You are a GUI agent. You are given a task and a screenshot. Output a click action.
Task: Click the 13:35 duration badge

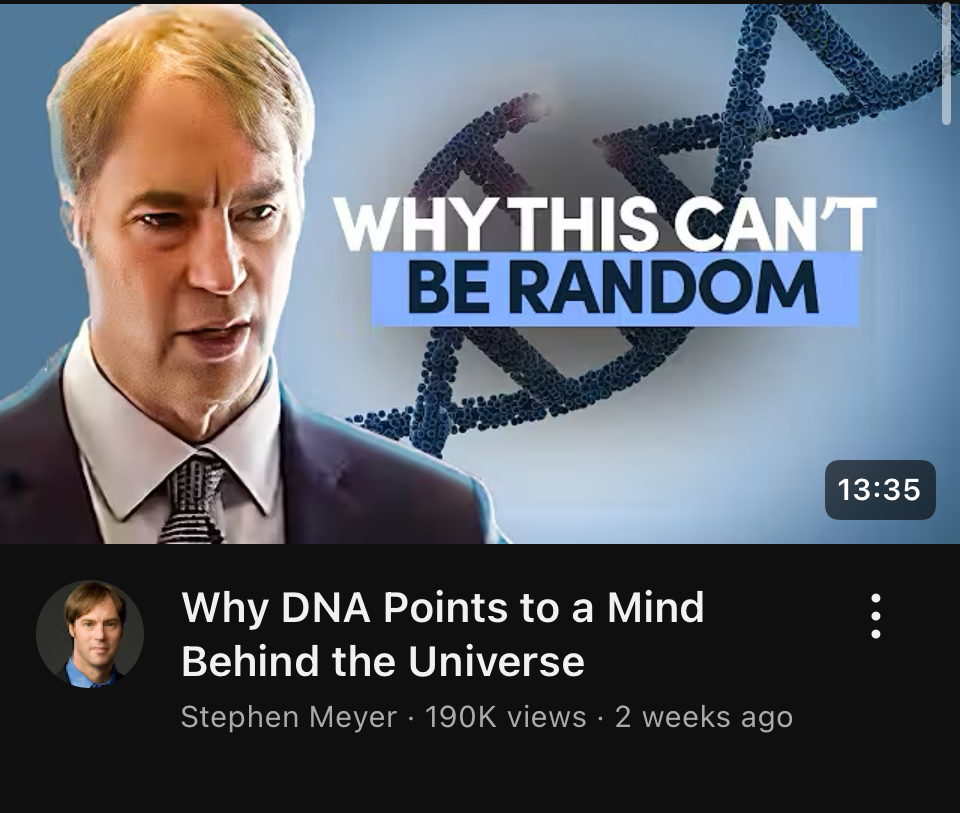880,490
